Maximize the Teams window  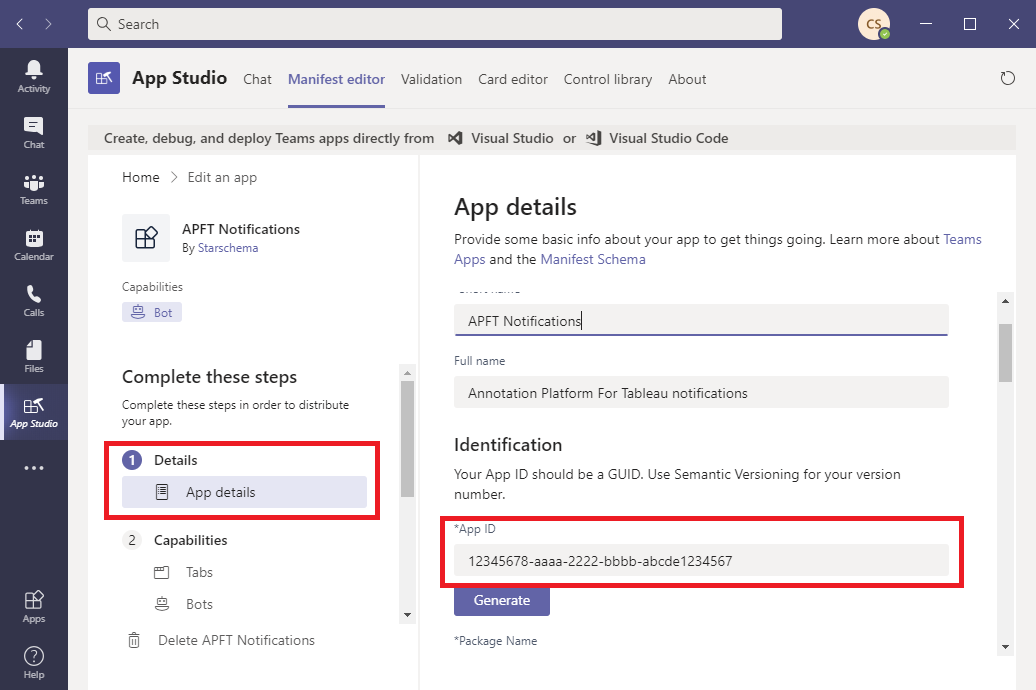(970, 24)
